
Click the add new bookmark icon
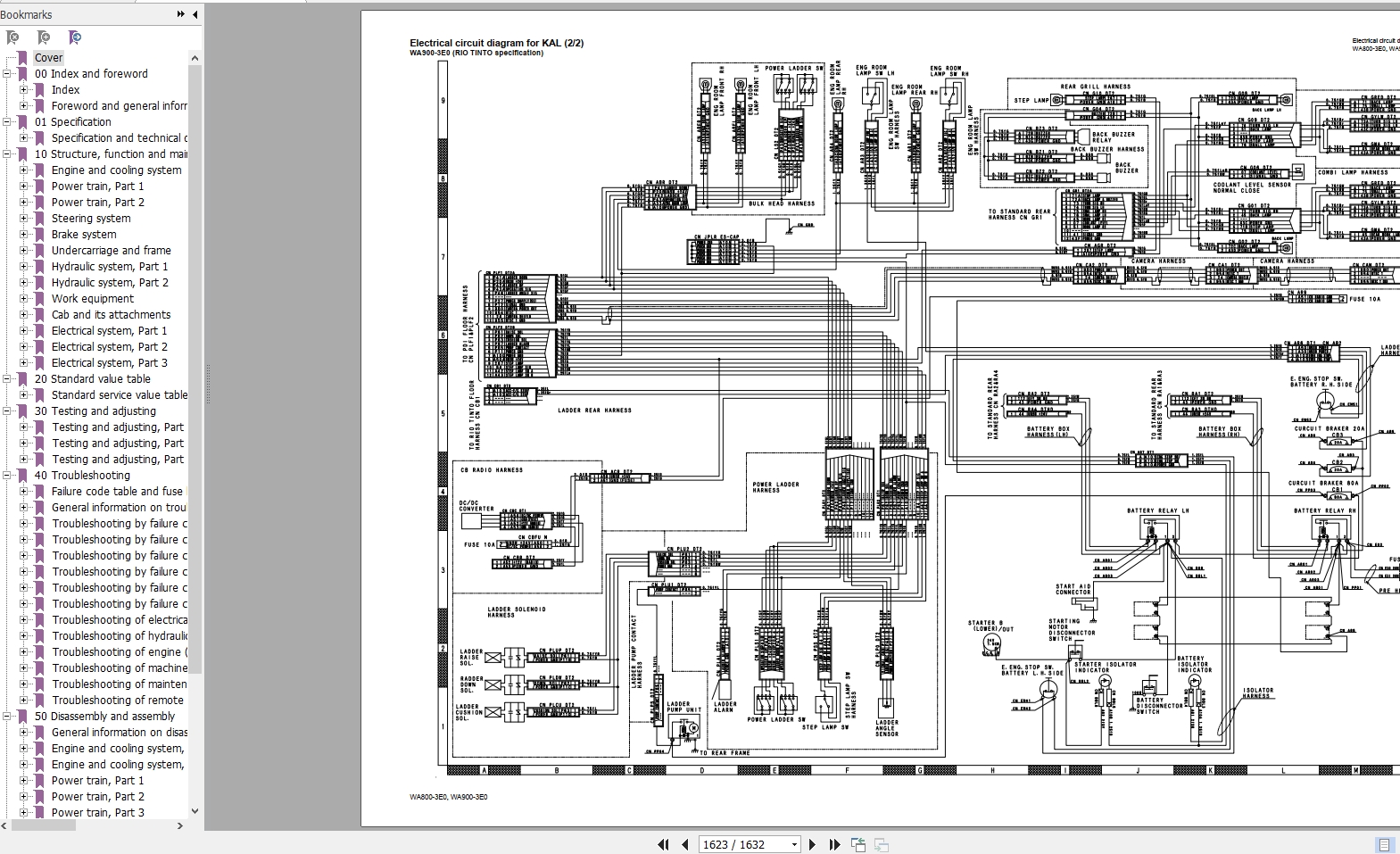coord(44,37)
